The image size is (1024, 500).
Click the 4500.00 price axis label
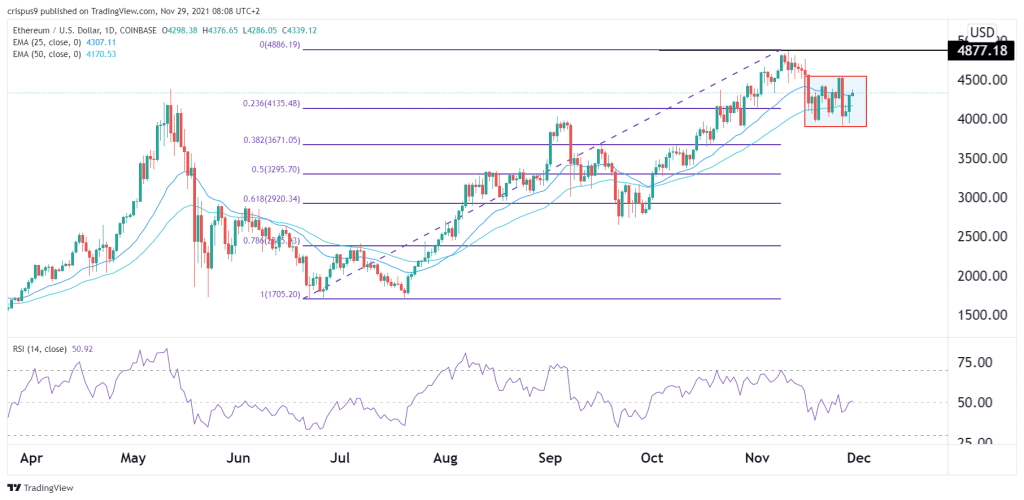click(x=982, y=80)
